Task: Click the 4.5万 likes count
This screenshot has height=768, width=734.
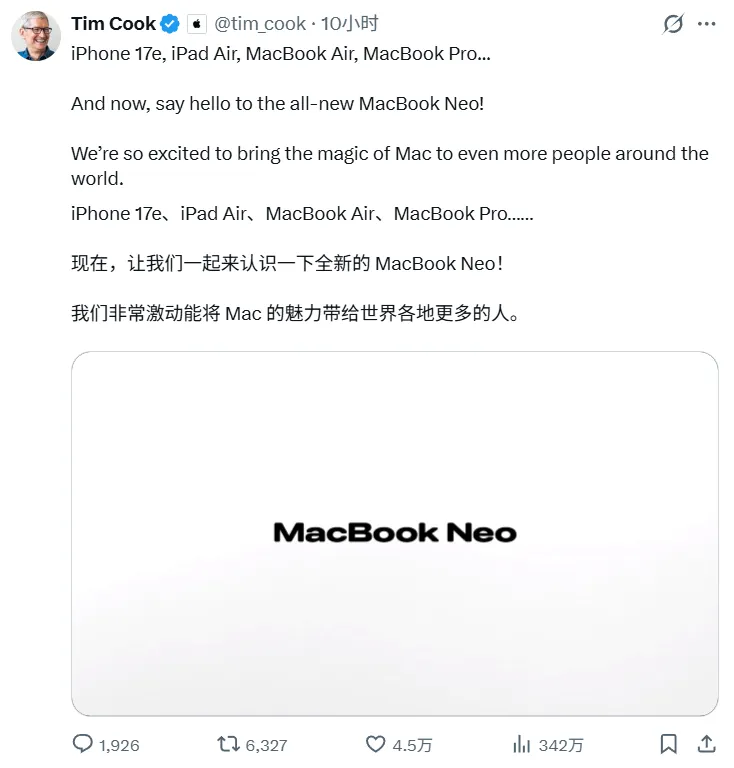Action: click(412, 745)
